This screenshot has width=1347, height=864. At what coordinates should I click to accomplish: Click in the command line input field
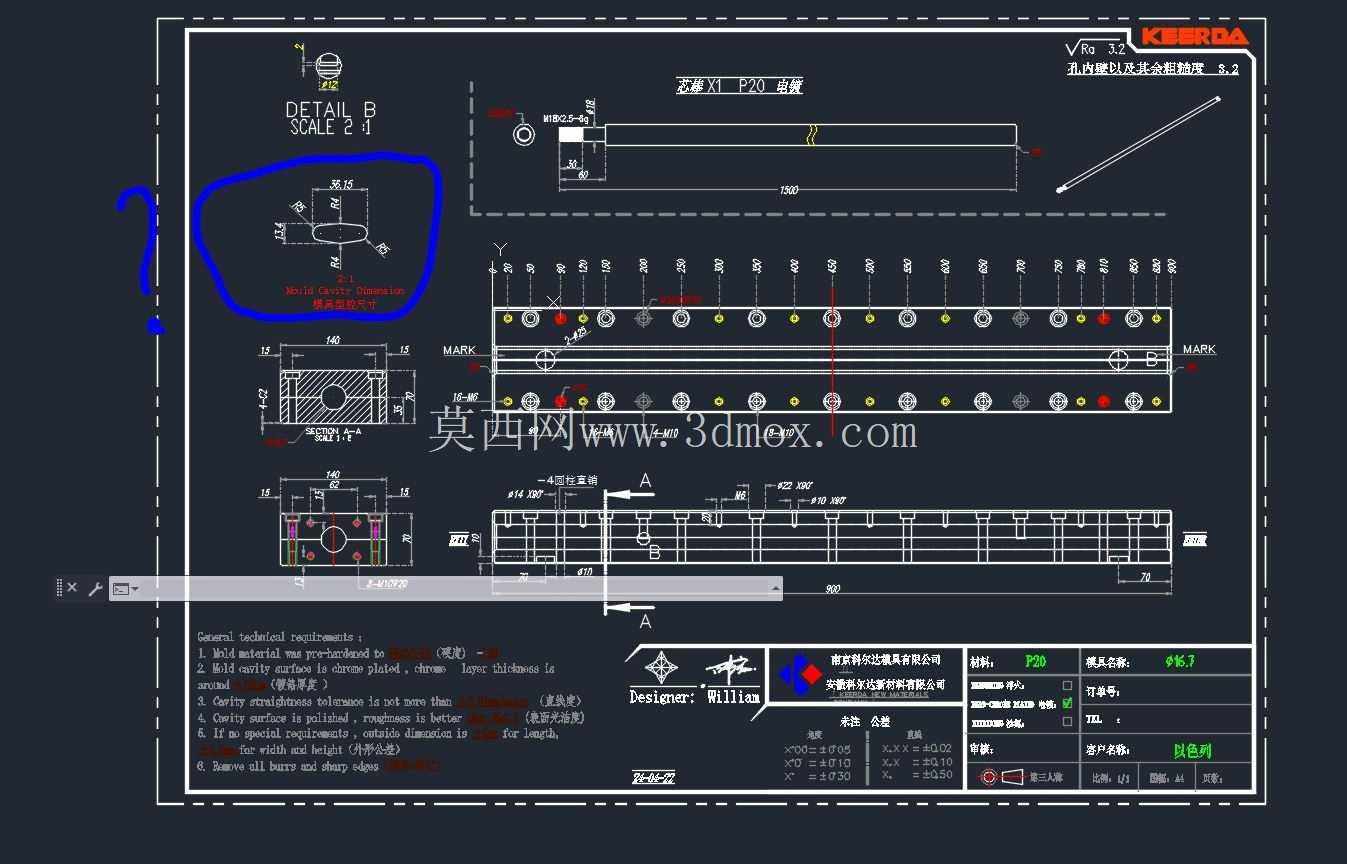[x=455, y=589]
